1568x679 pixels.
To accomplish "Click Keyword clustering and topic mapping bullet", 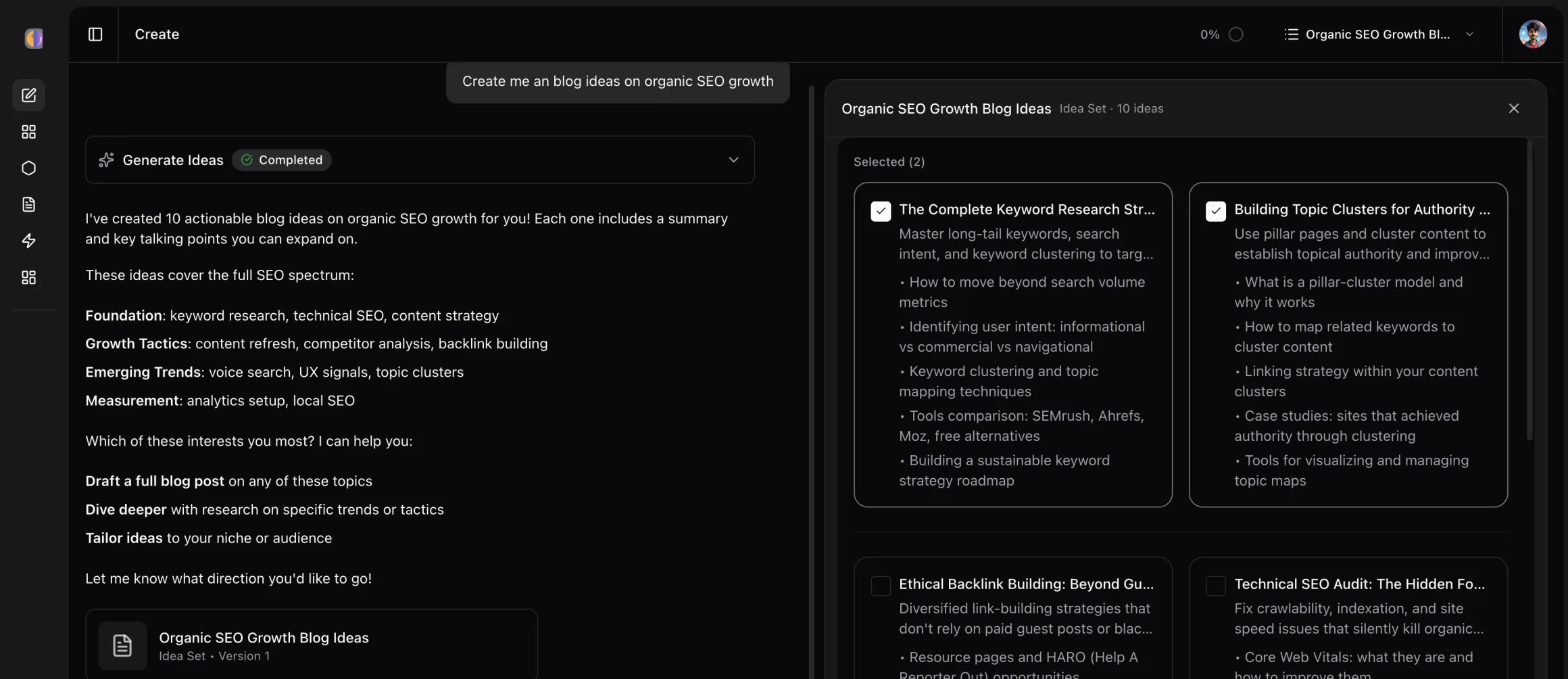I will coord(999,381).
